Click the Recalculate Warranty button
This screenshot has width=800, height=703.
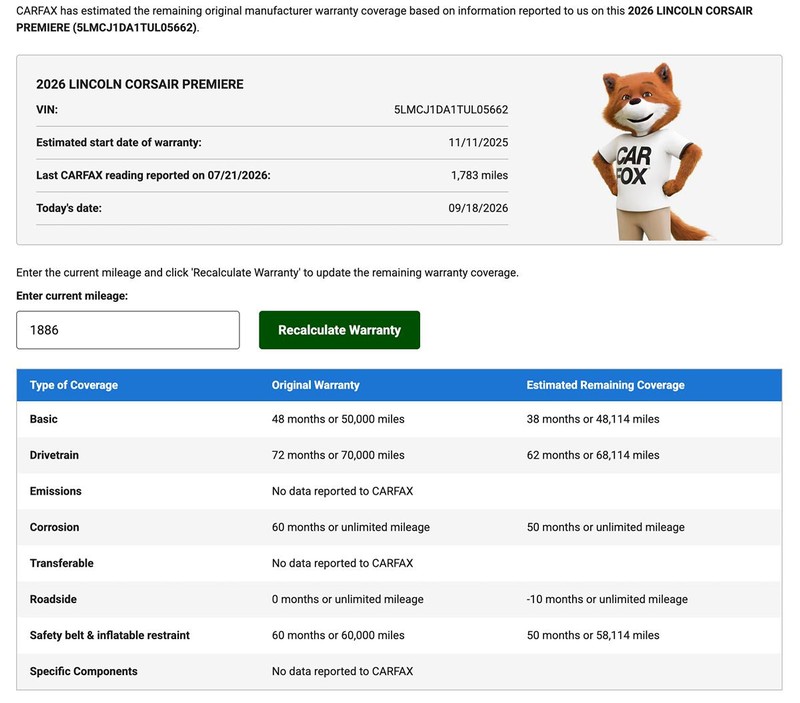point(339,330)
